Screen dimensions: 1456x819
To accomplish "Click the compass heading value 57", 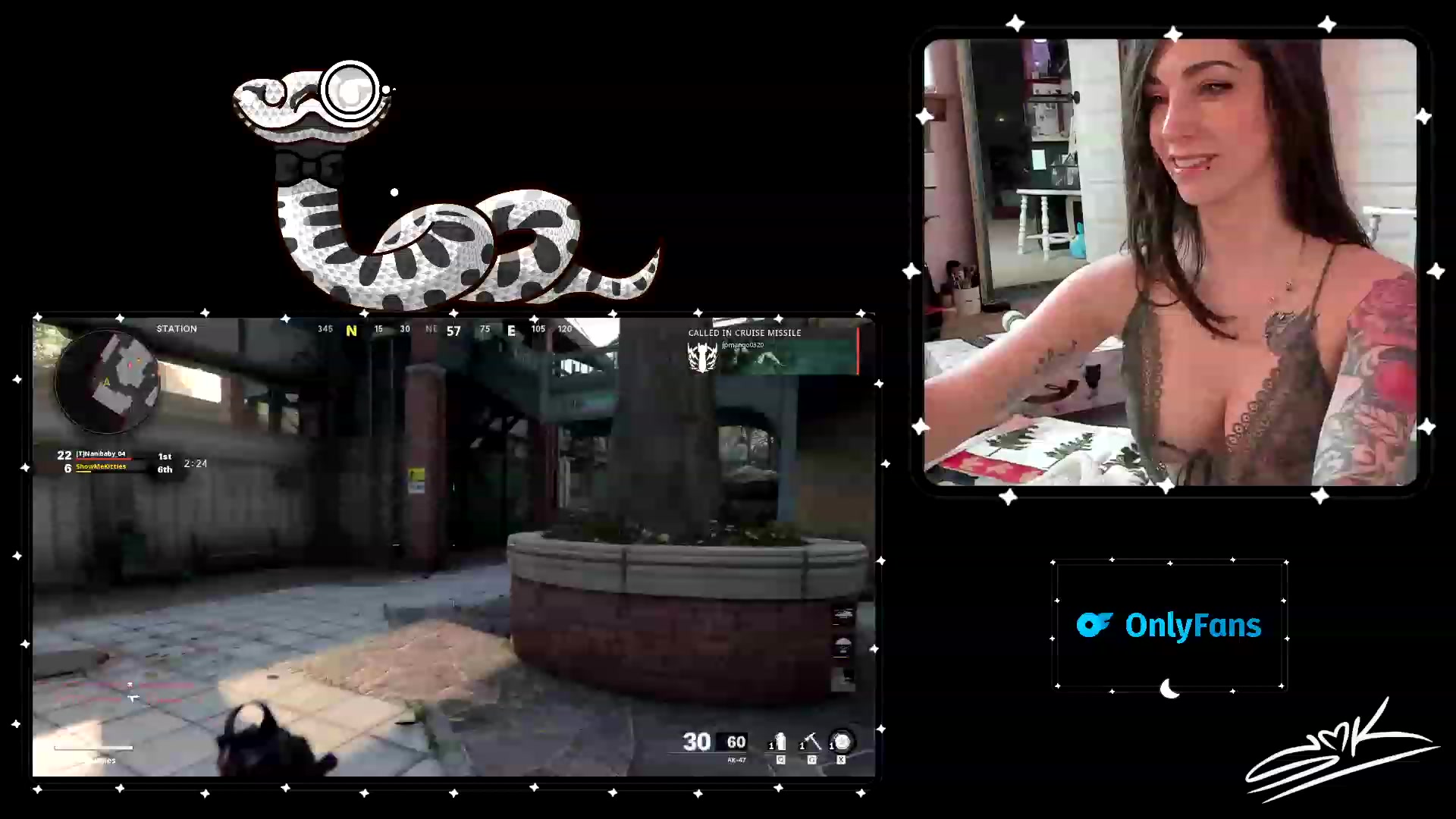I will [x=453, y=331].
